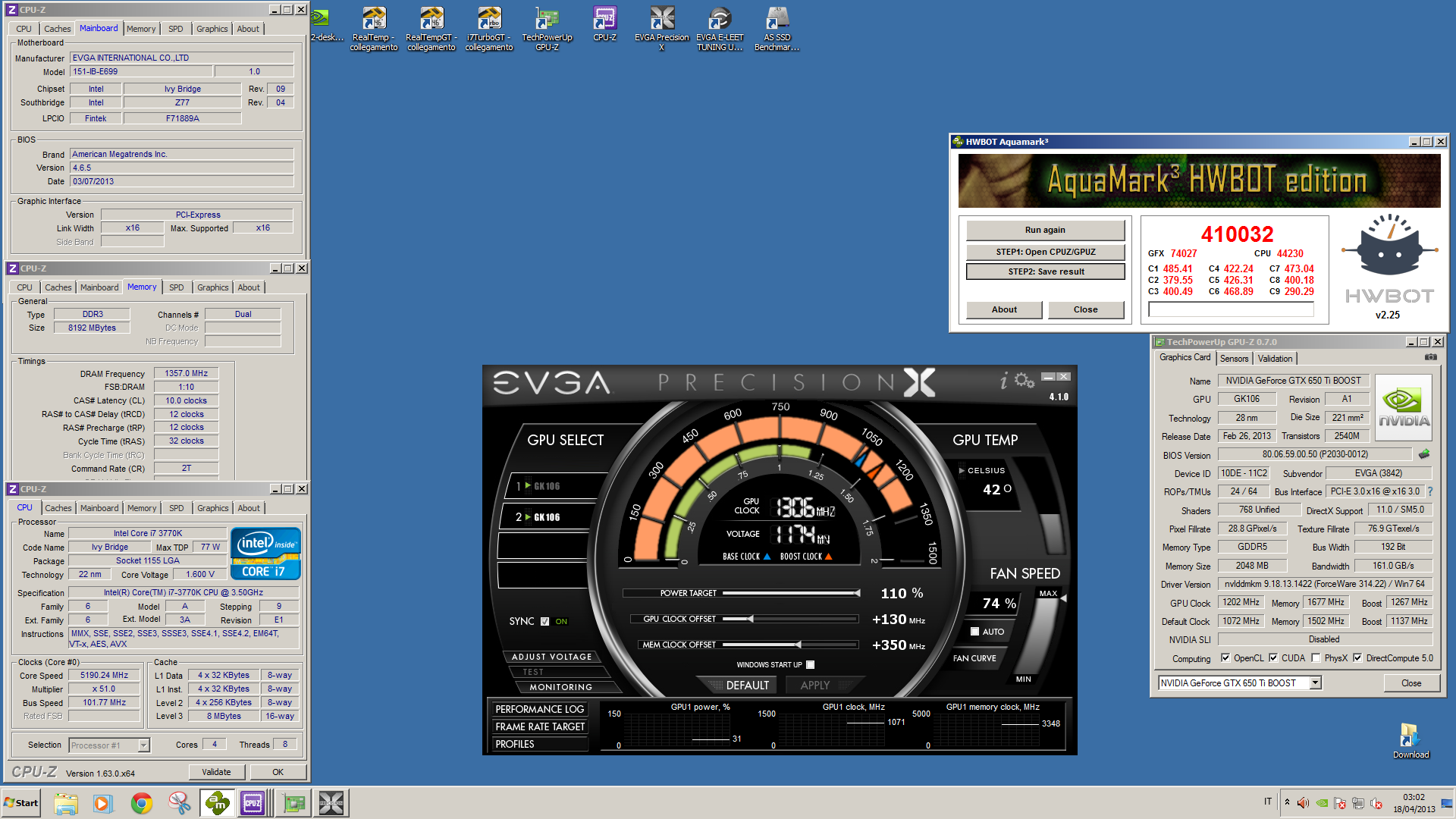This screenshot has width=1456, height=819.
Task: Toggle the PhysX checkbox in GPU-Z
Action: [1316, 658]
